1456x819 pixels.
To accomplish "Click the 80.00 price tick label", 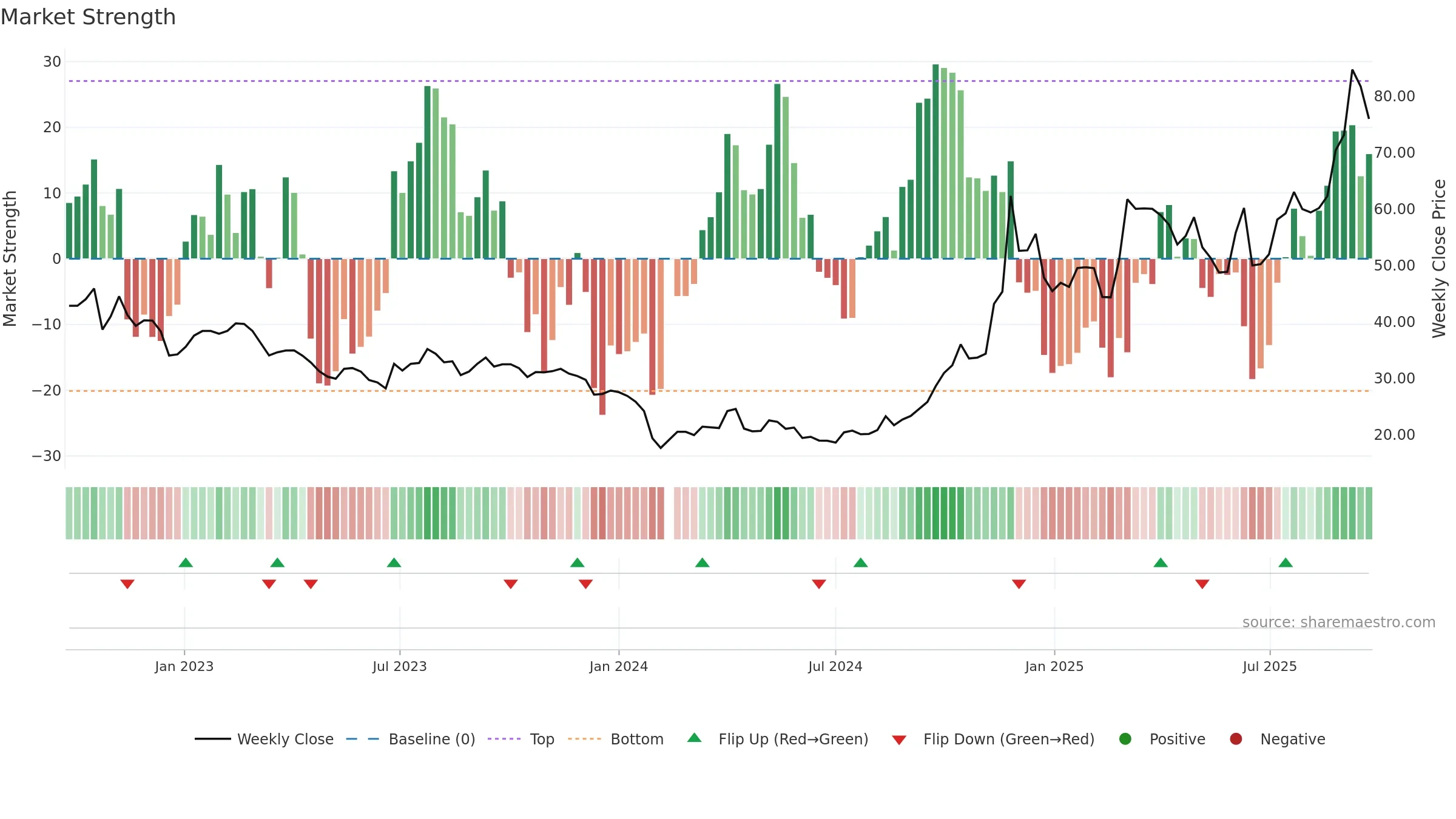I will 1395,96.
